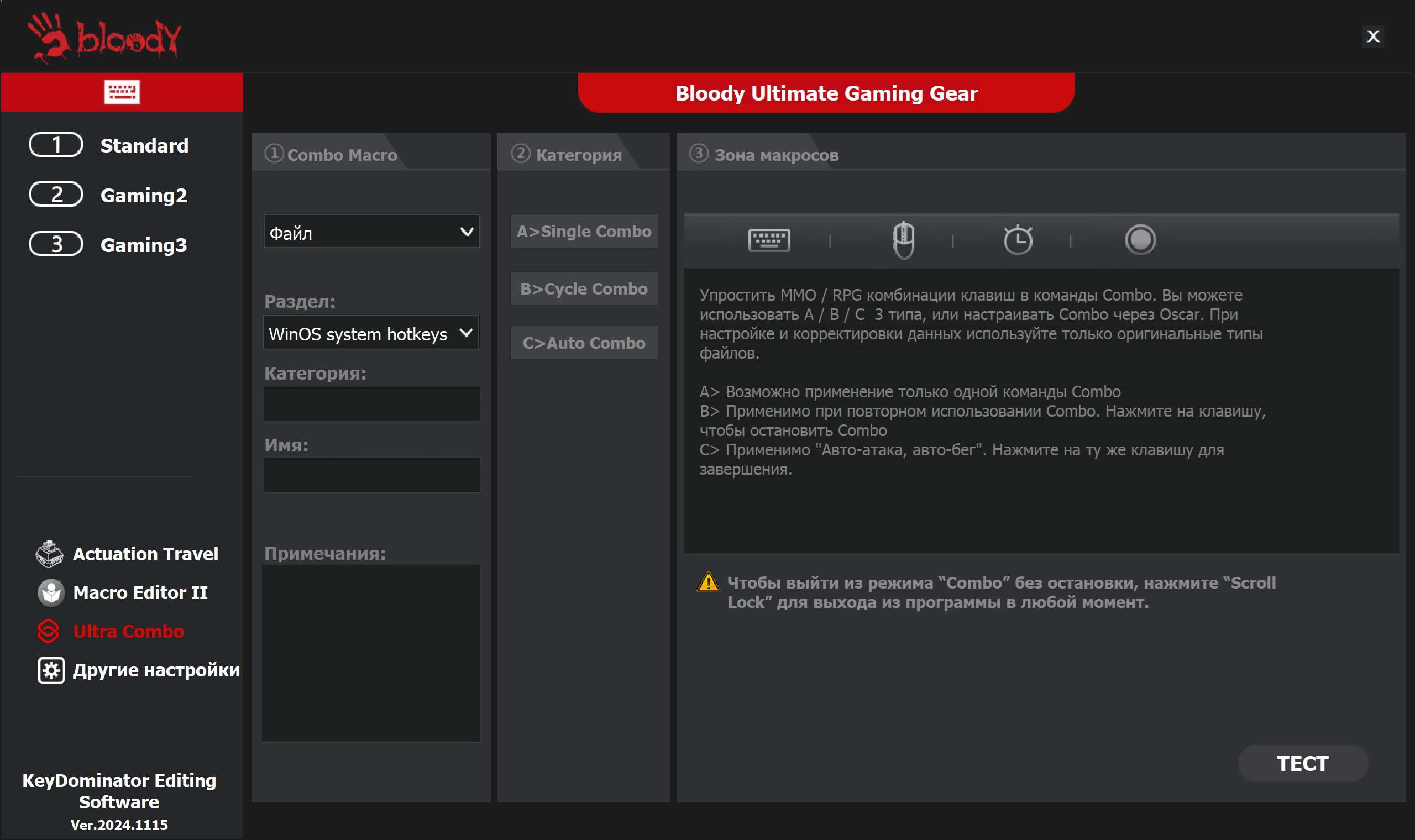Expand the WinOS system hotkeys dropdown
Viewport: 1415px width, 840px height.
tap(371, 333)
